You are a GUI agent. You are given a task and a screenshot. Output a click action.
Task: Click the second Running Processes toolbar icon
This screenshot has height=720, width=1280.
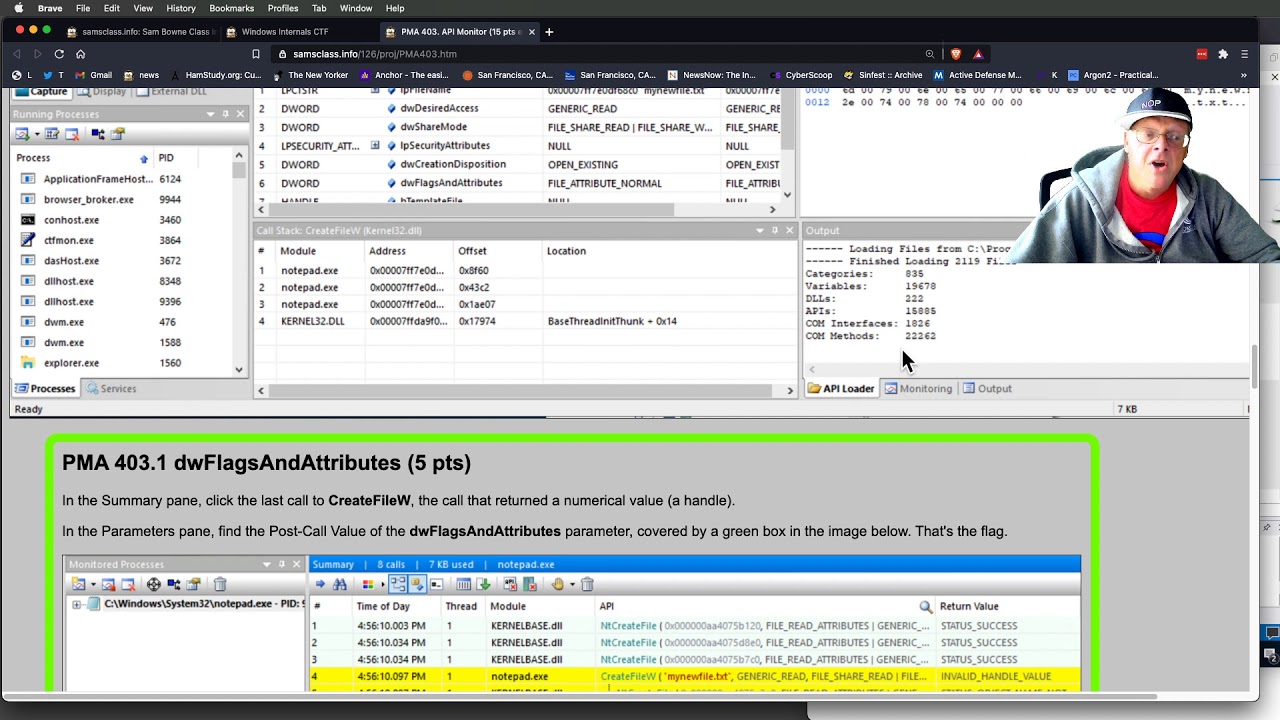coord(52,133)
